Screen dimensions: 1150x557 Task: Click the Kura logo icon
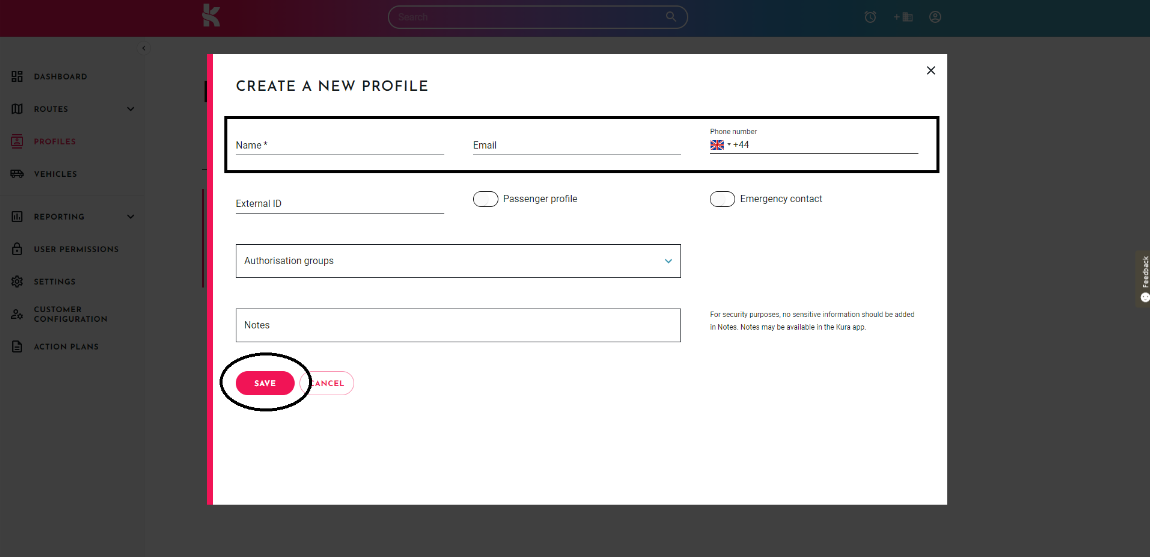click(x=210, y=15)
